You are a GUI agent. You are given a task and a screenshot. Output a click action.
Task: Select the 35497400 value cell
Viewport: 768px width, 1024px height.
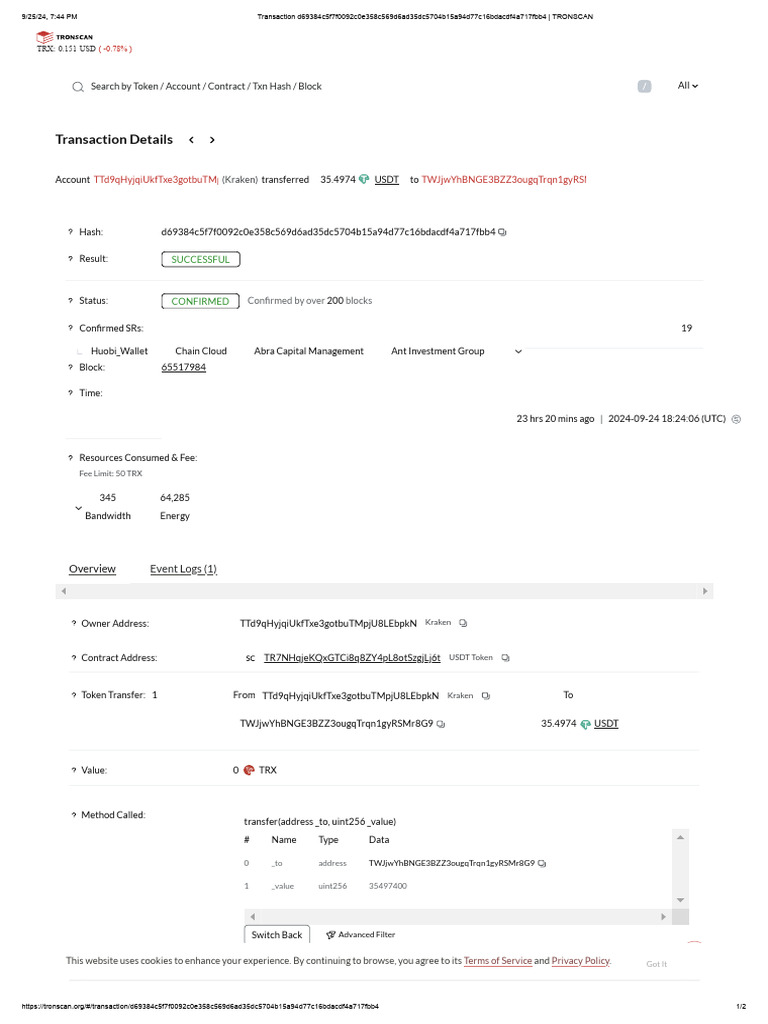(388, 886)
